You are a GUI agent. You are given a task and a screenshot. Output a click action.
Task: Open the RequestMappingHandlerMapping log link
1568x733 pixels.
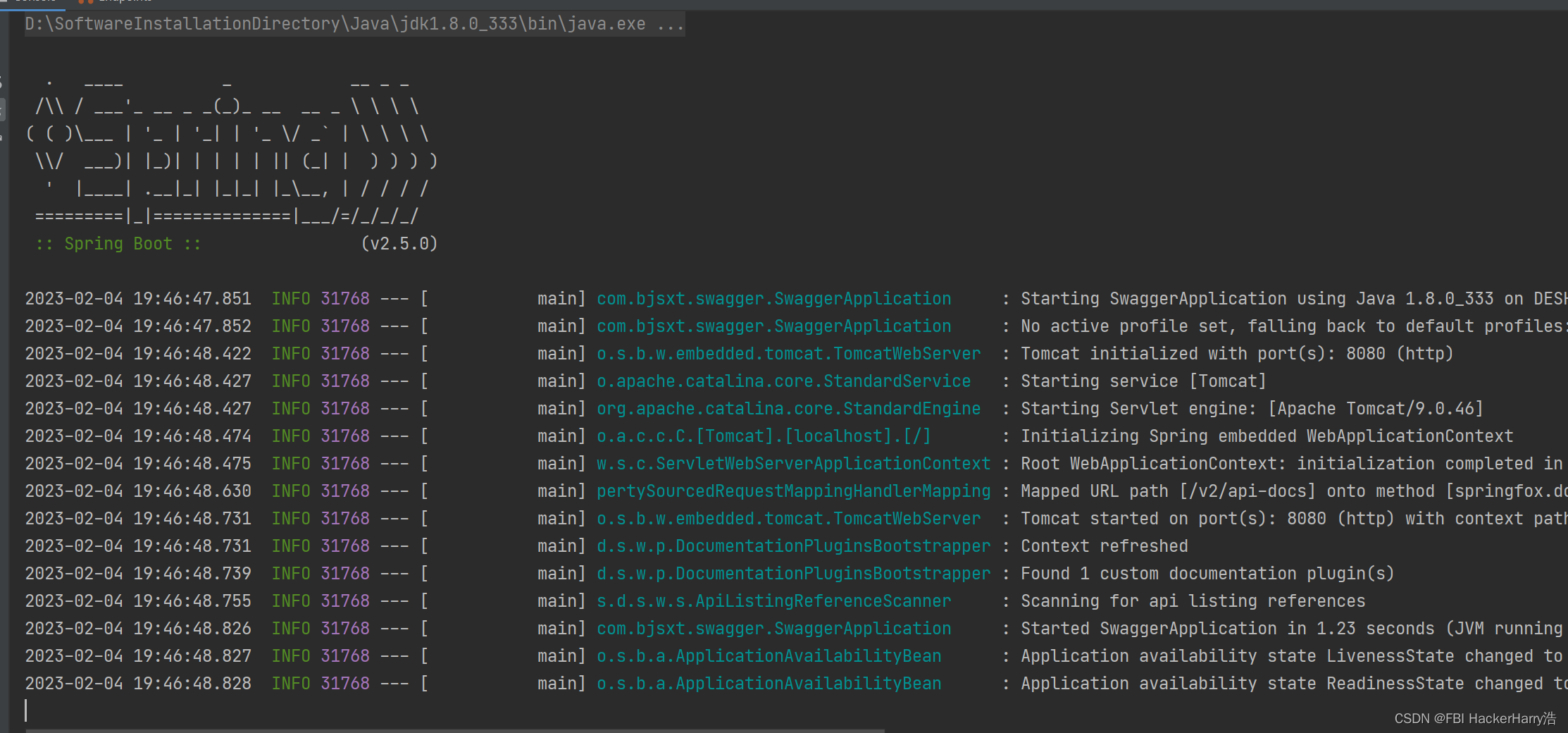(793, 491)
